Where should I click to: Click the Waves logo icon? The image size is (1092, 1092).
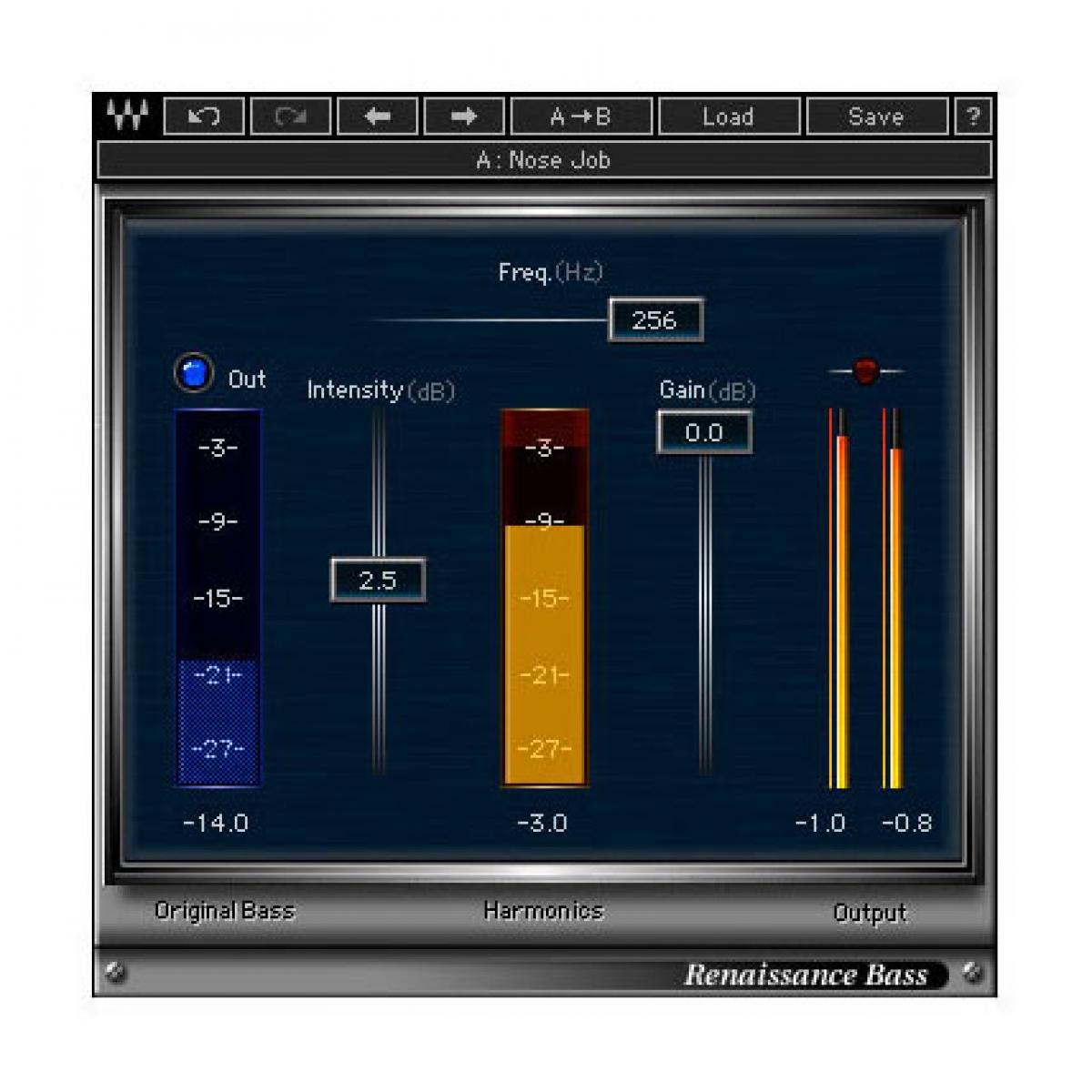[127, 116]
